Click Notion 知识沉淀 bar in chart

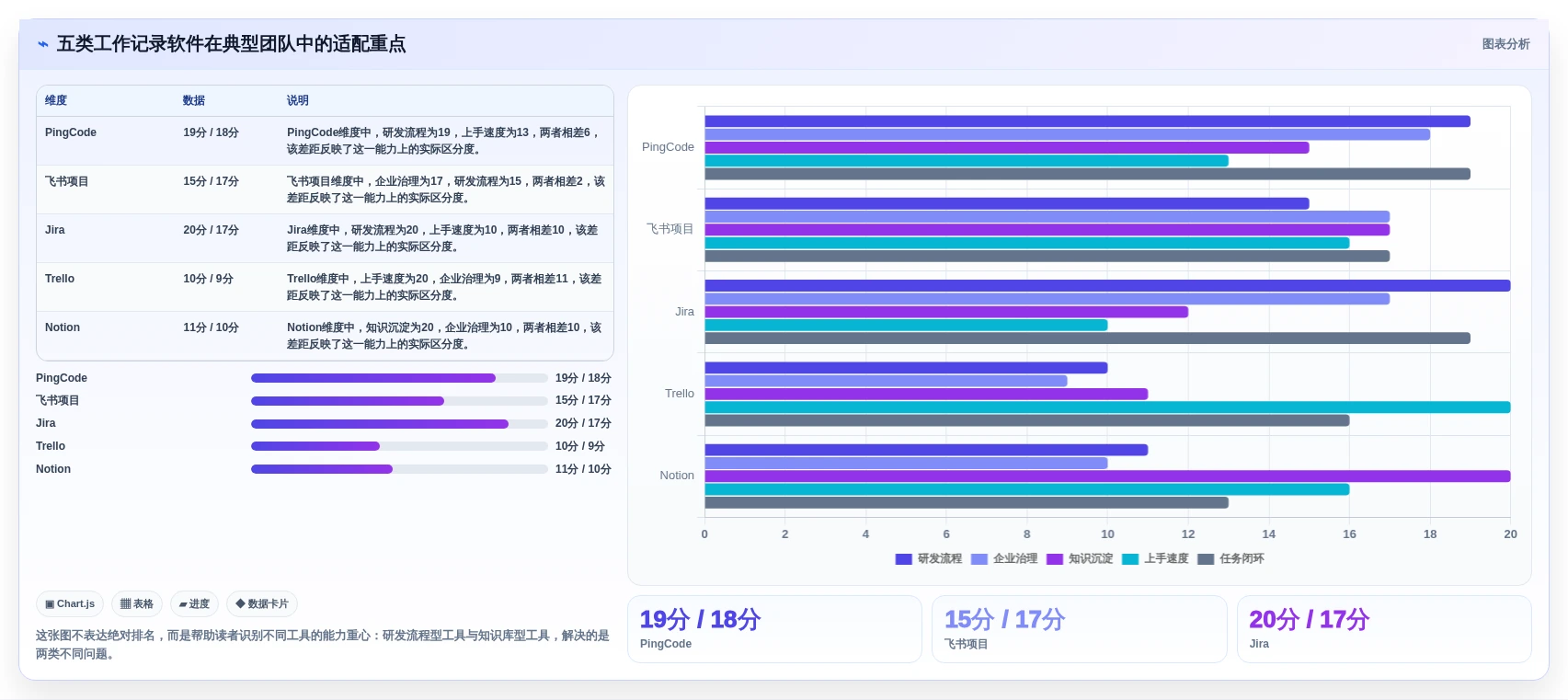click(1107, 476)
